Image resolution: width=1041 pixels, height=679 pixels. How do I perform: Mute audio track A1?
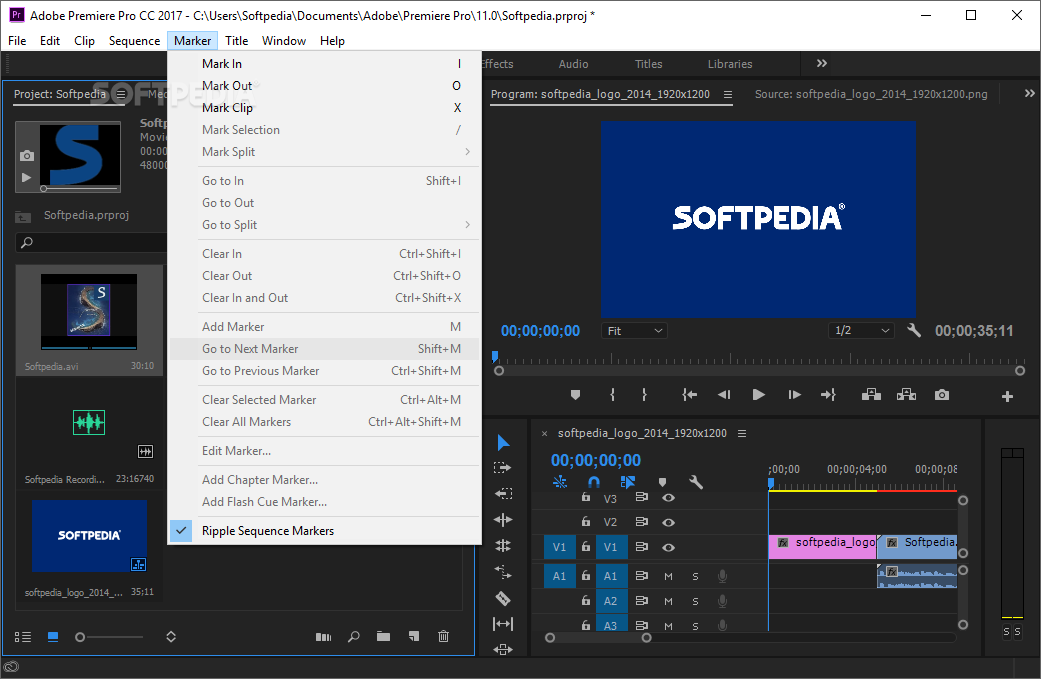coord(669,576)
